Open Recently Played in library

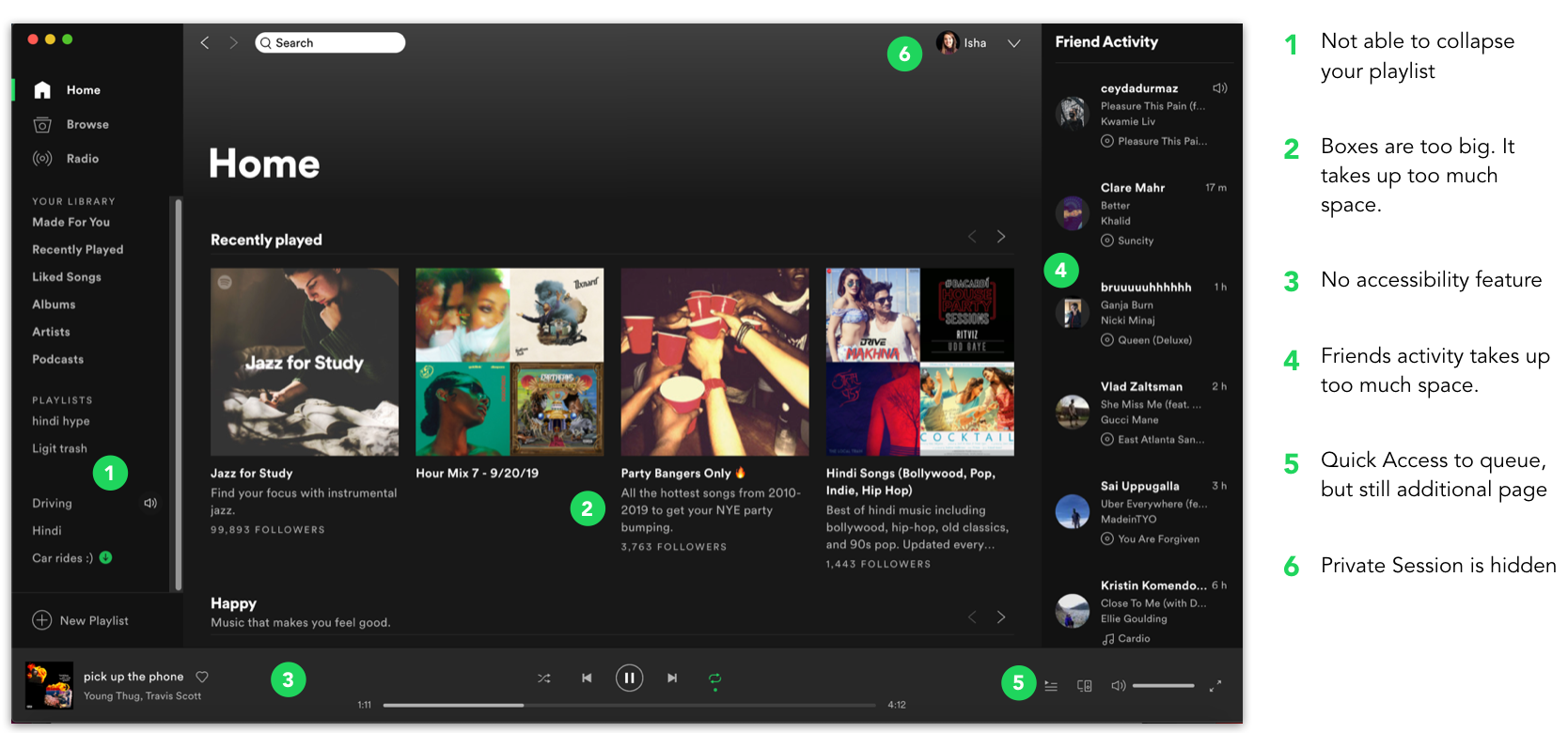tap(78, 250)
